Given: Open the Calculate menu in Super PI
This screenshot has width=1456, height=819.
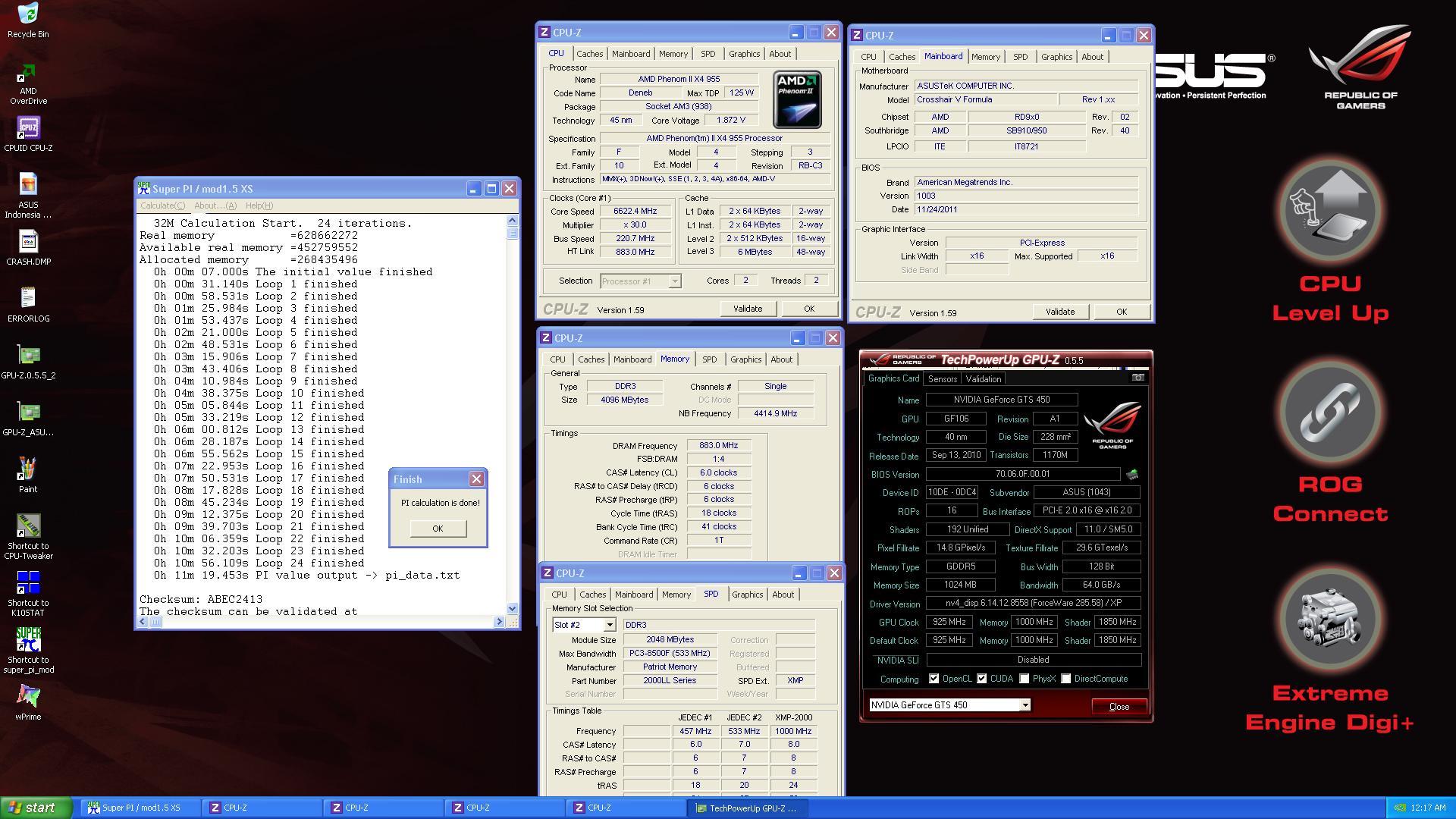Looking at the screenshot, I should click(162, 206).
